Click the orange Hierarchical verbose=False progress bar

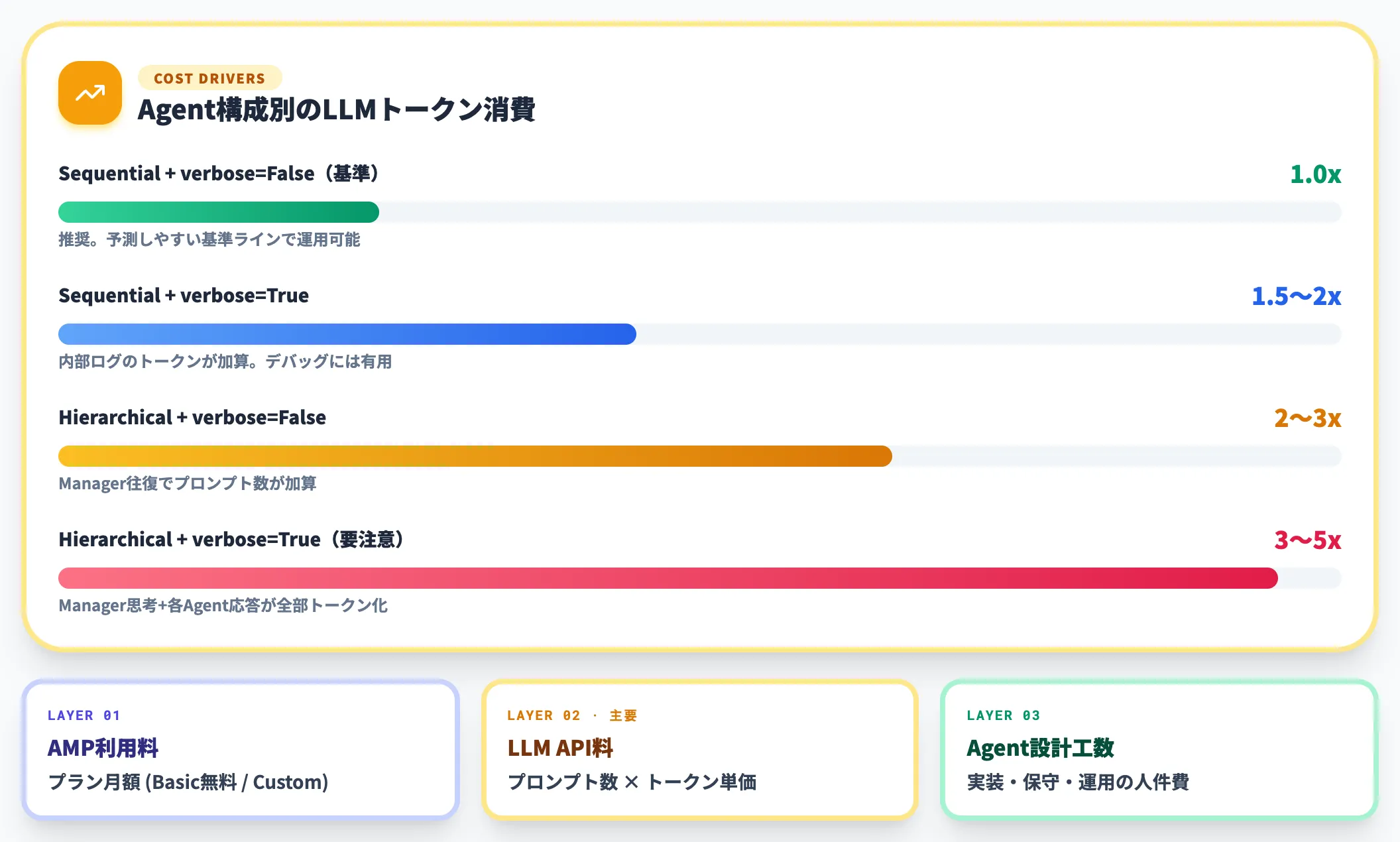[475, 456]
